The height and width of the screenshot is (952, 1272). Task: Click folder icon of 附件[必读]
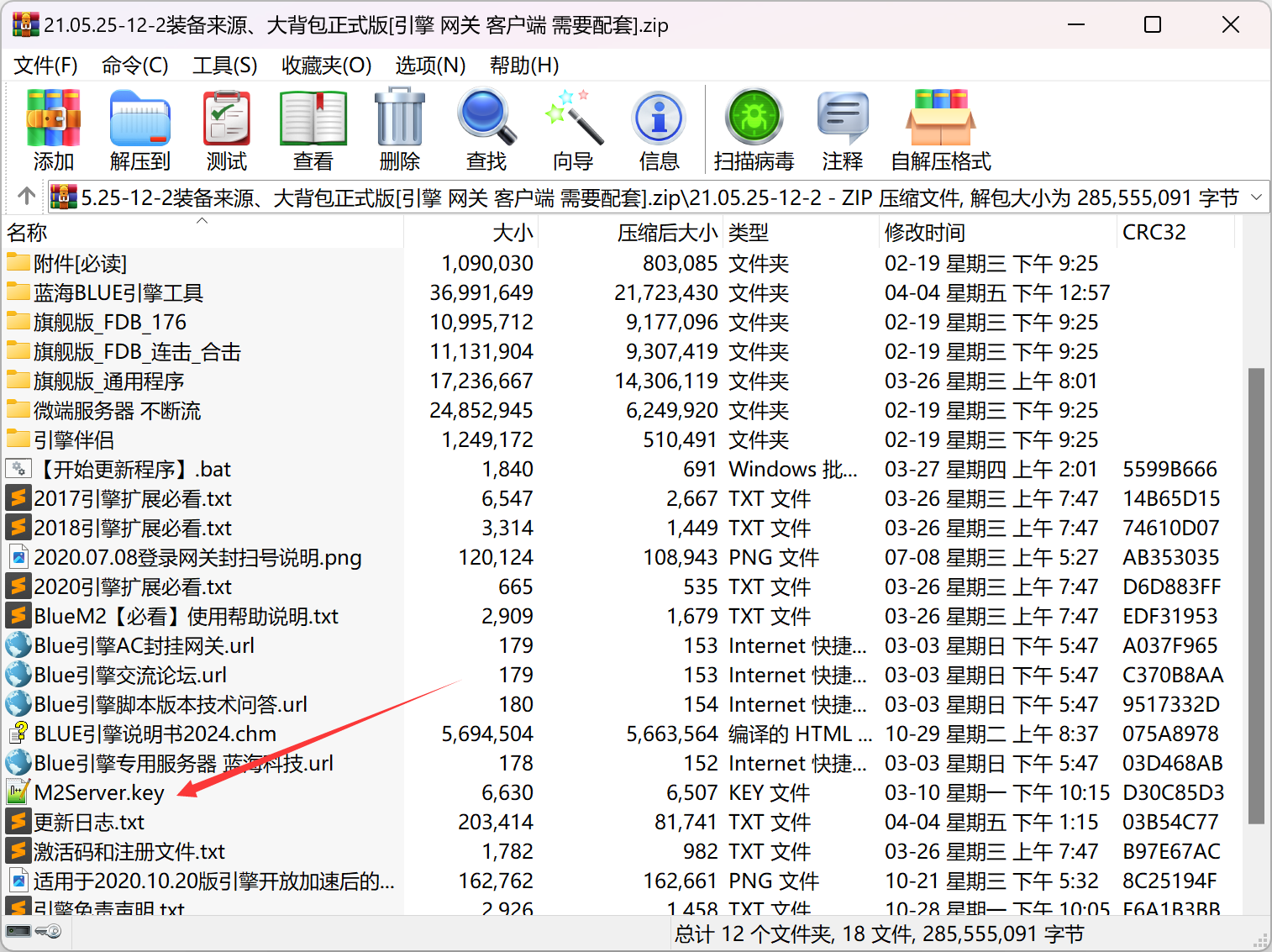point(18,262)
